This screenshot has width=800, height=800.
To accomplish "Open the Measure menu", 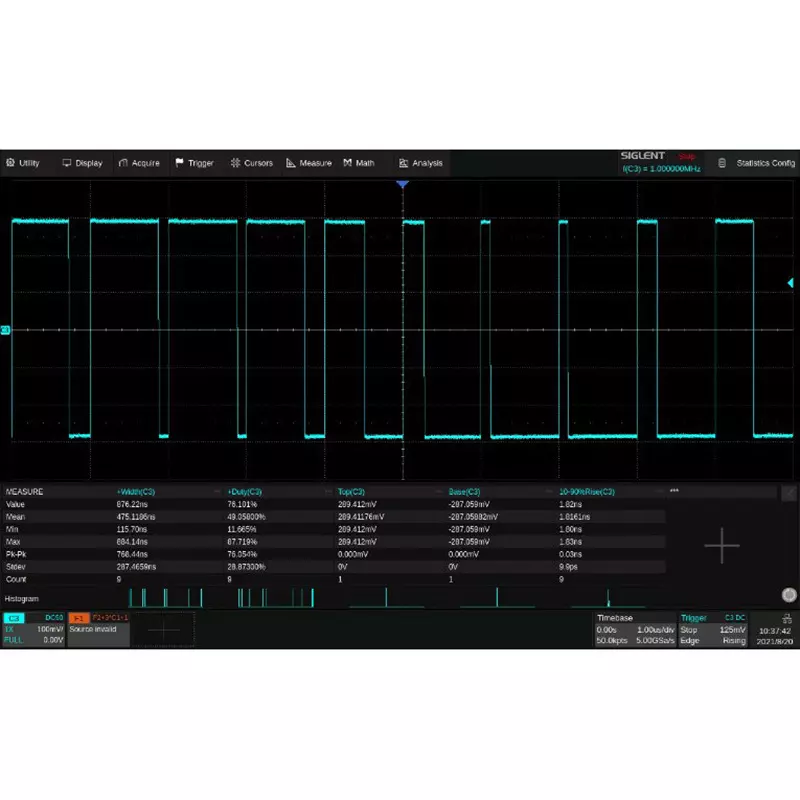I will (x=309, y=163).
